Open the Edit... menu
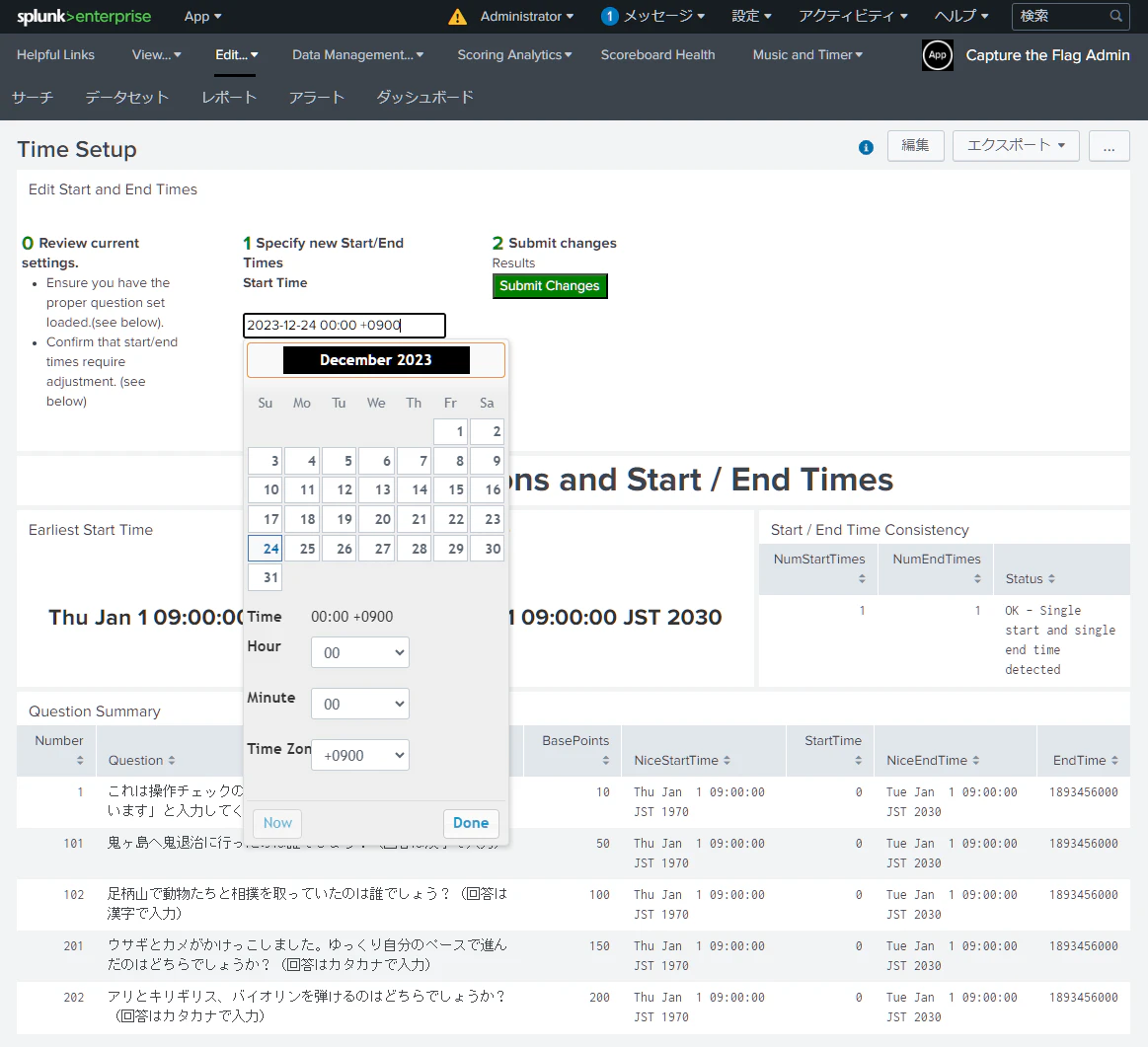The height and width of the screenshot is (1047, 1148). point(237,55)
